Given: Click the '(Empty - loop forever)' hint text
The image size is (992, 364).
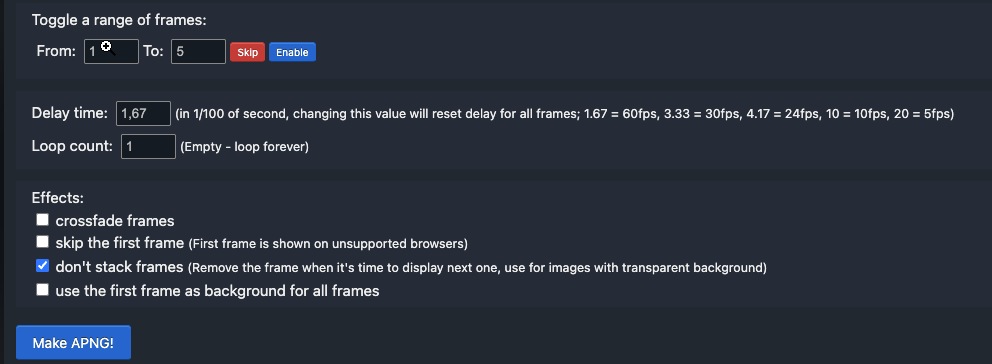Looking at the screenshot, I should [244, 147].
